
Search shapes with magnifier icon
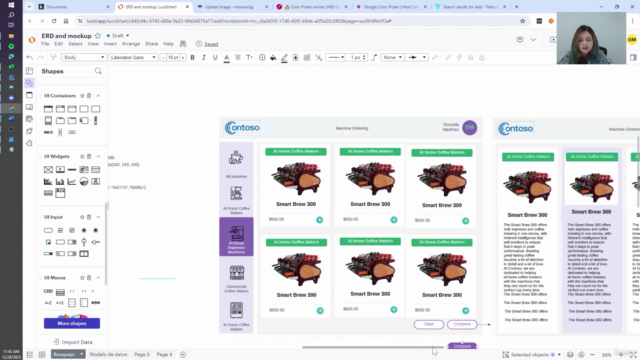(x=98, y=71)
